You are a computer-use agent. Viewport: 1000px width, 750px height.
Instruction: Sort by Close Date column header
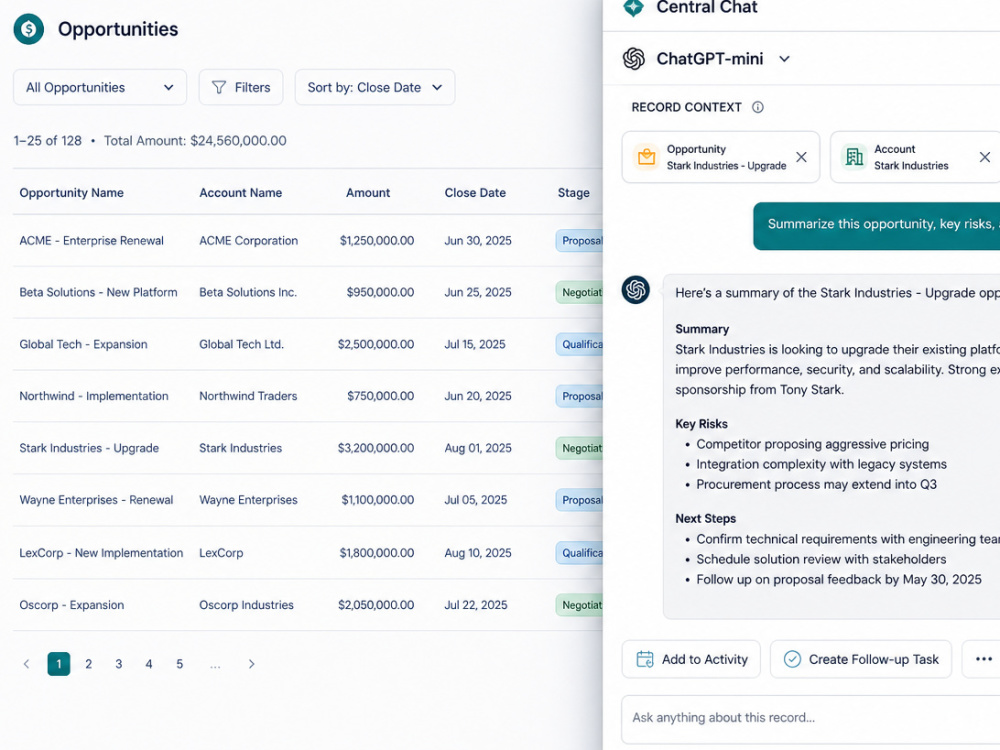[x=475, y=193]
